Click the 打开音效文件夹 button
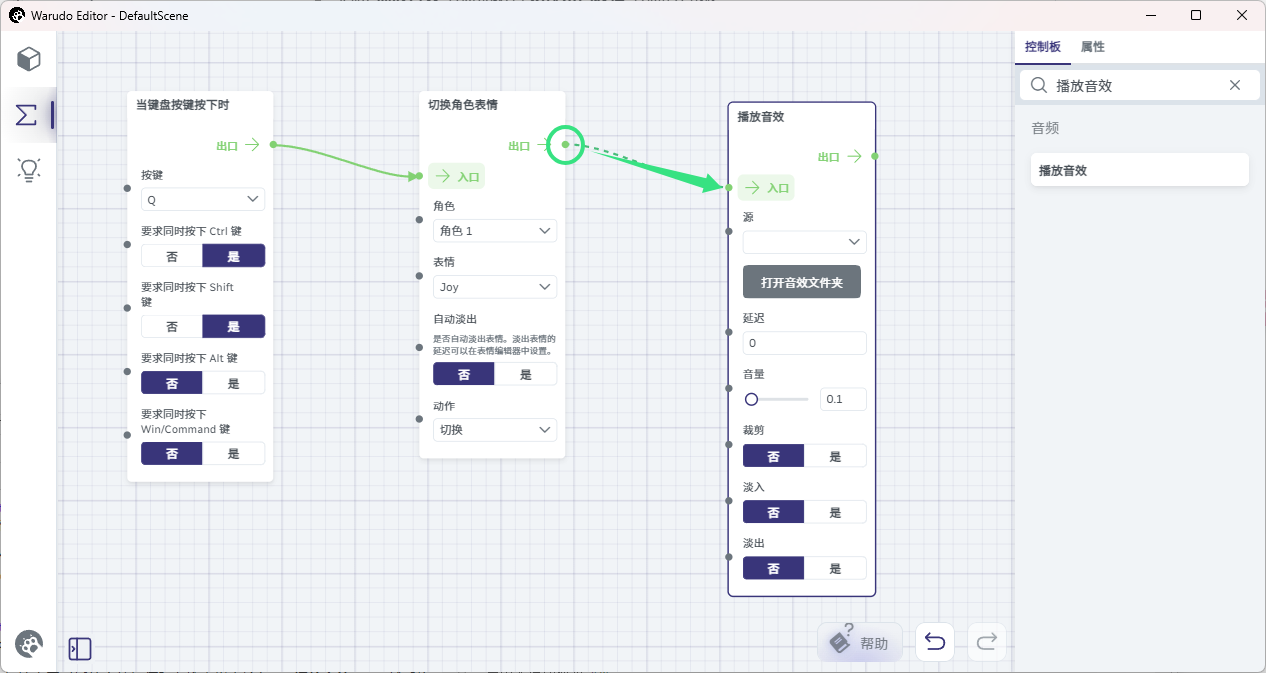The width and height of the screenshot is (1266, 673). click(802, 282)
